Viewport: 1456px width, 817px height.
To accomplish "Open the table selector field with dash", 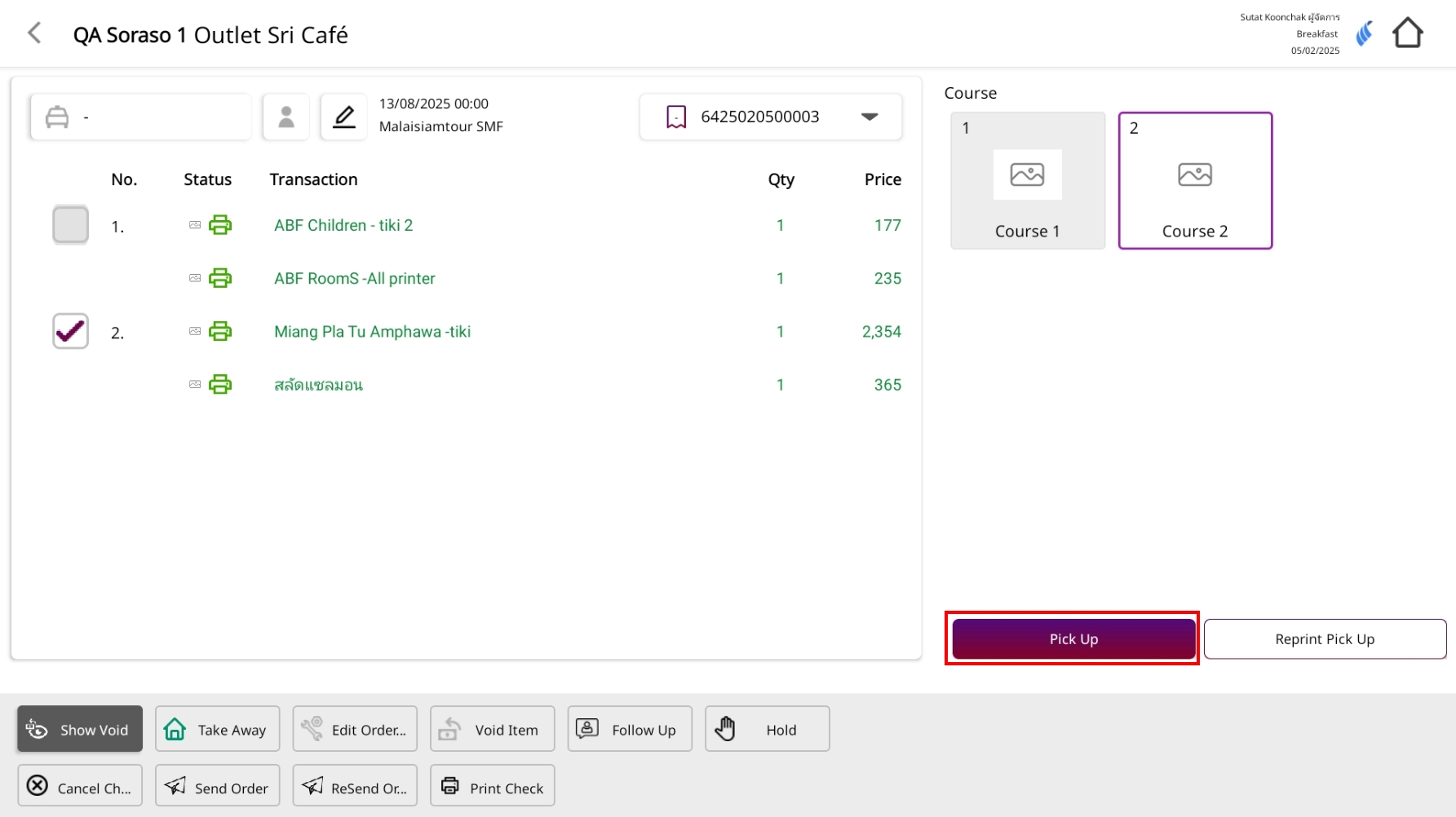I will [x=140, y=117].
